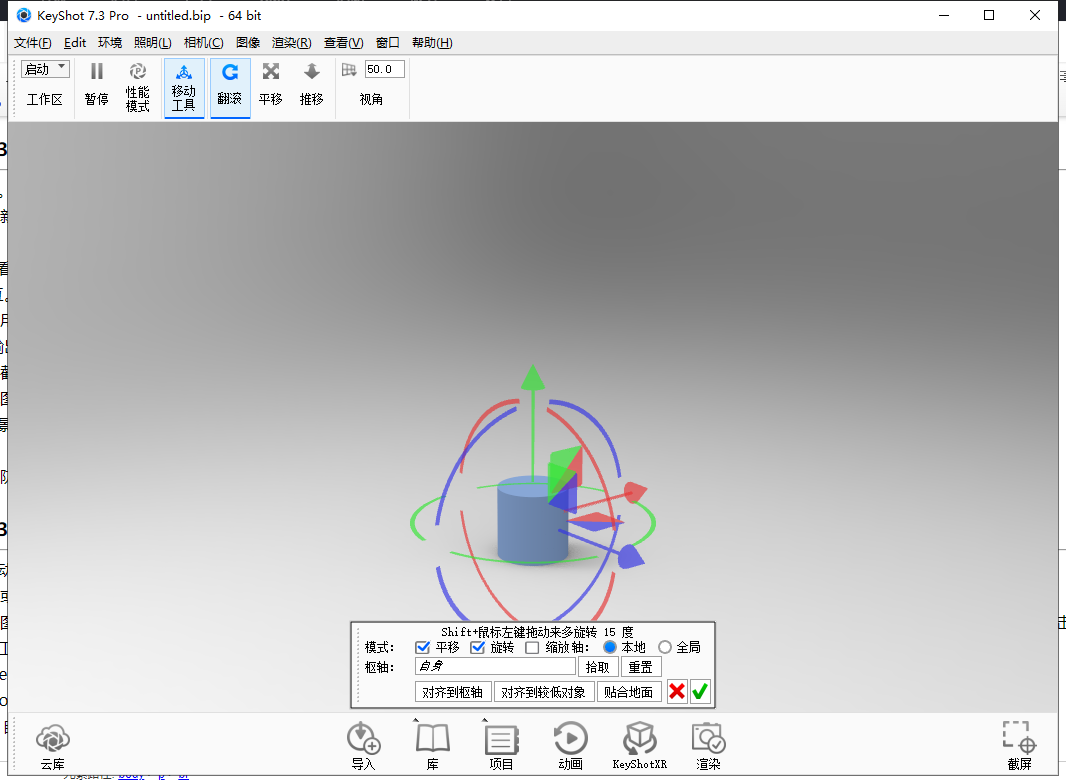1066x783 pixels.
Task: Toggle the 平移 translate checkbox
Action: [422, 647]
